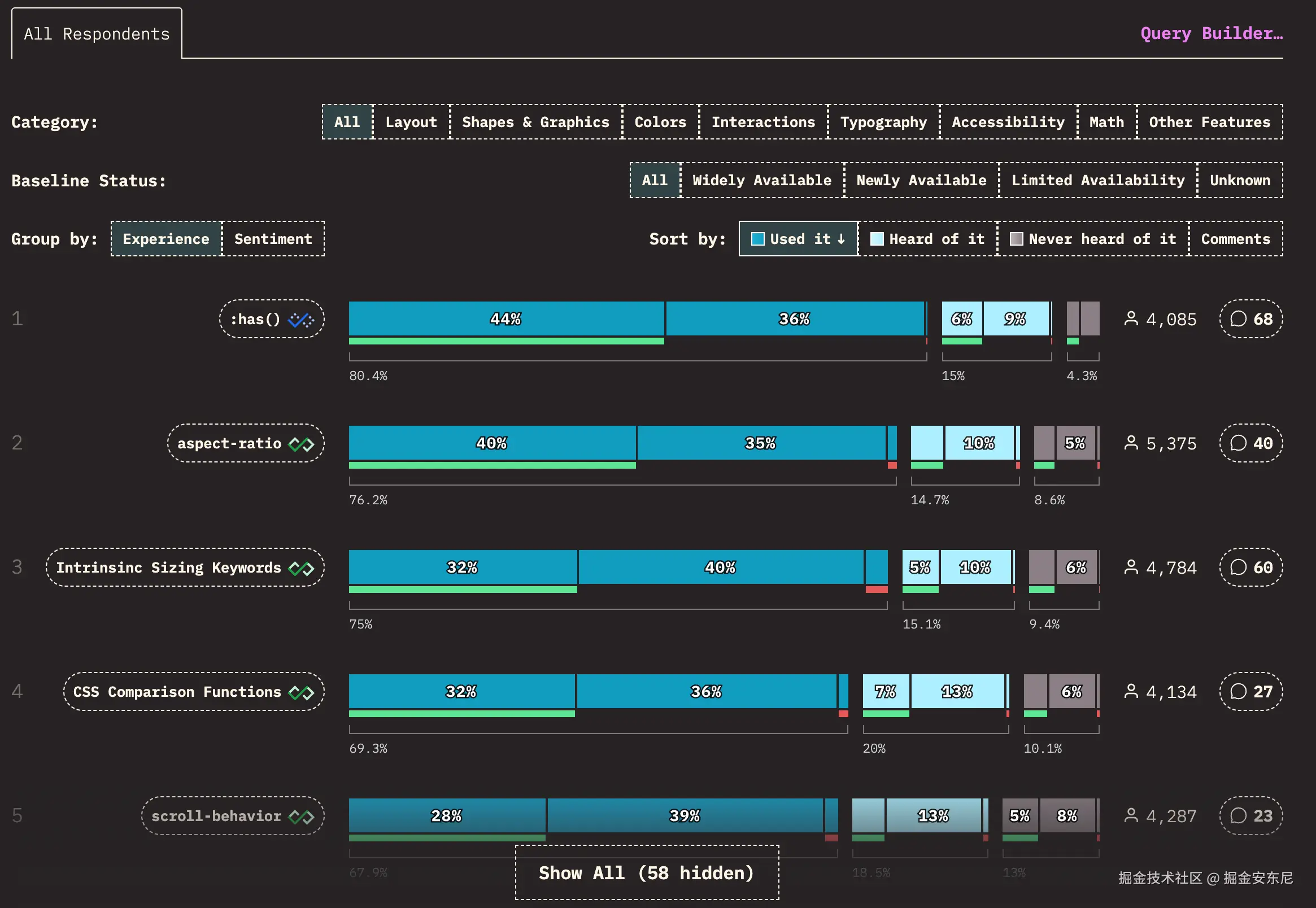Image resolution: width=1316 pixels, height=908 pixels.
Task: Expand list with Show All (58 hidden)
Action: click(x=646, y=873)
